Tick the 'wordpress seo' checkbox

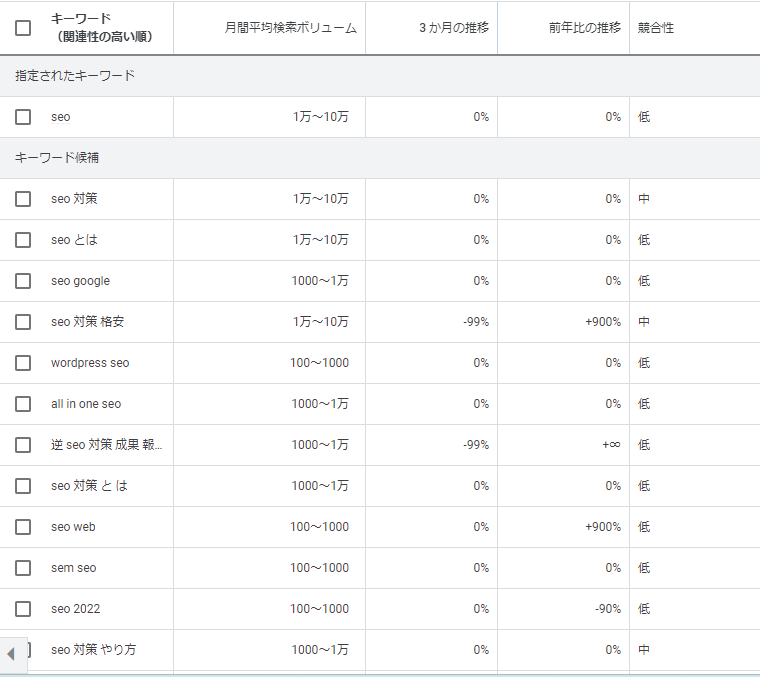click(23, 363)
